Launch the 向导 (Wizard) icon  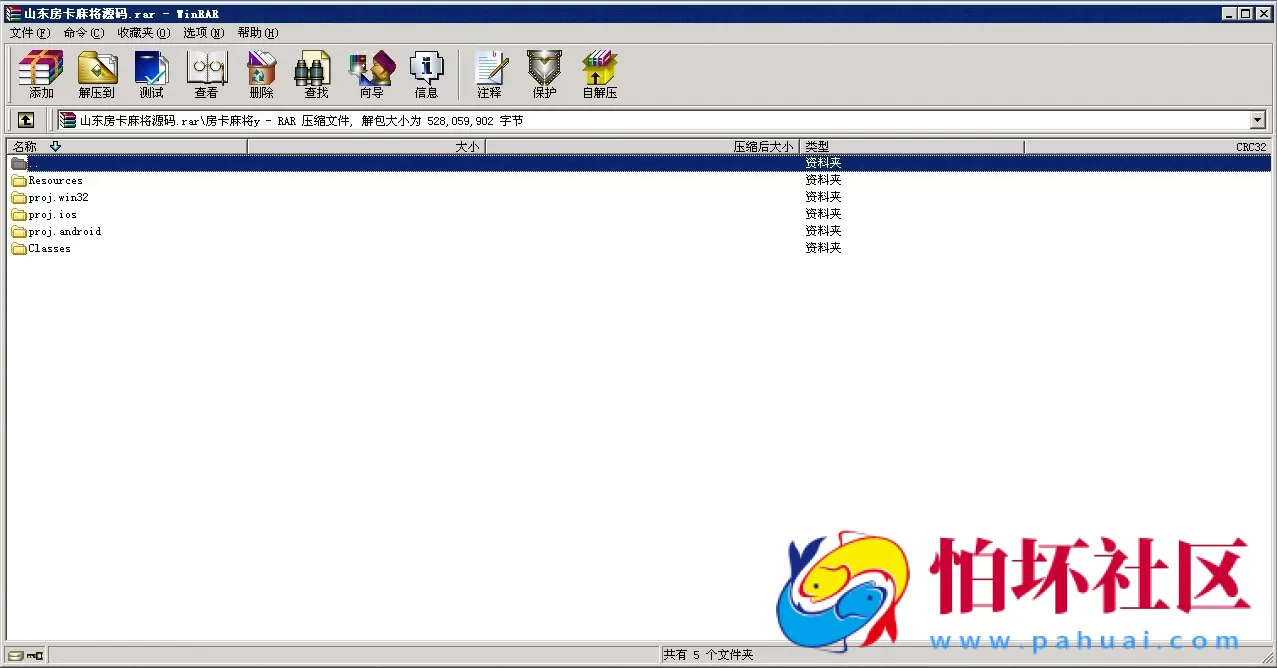point(371,74)
